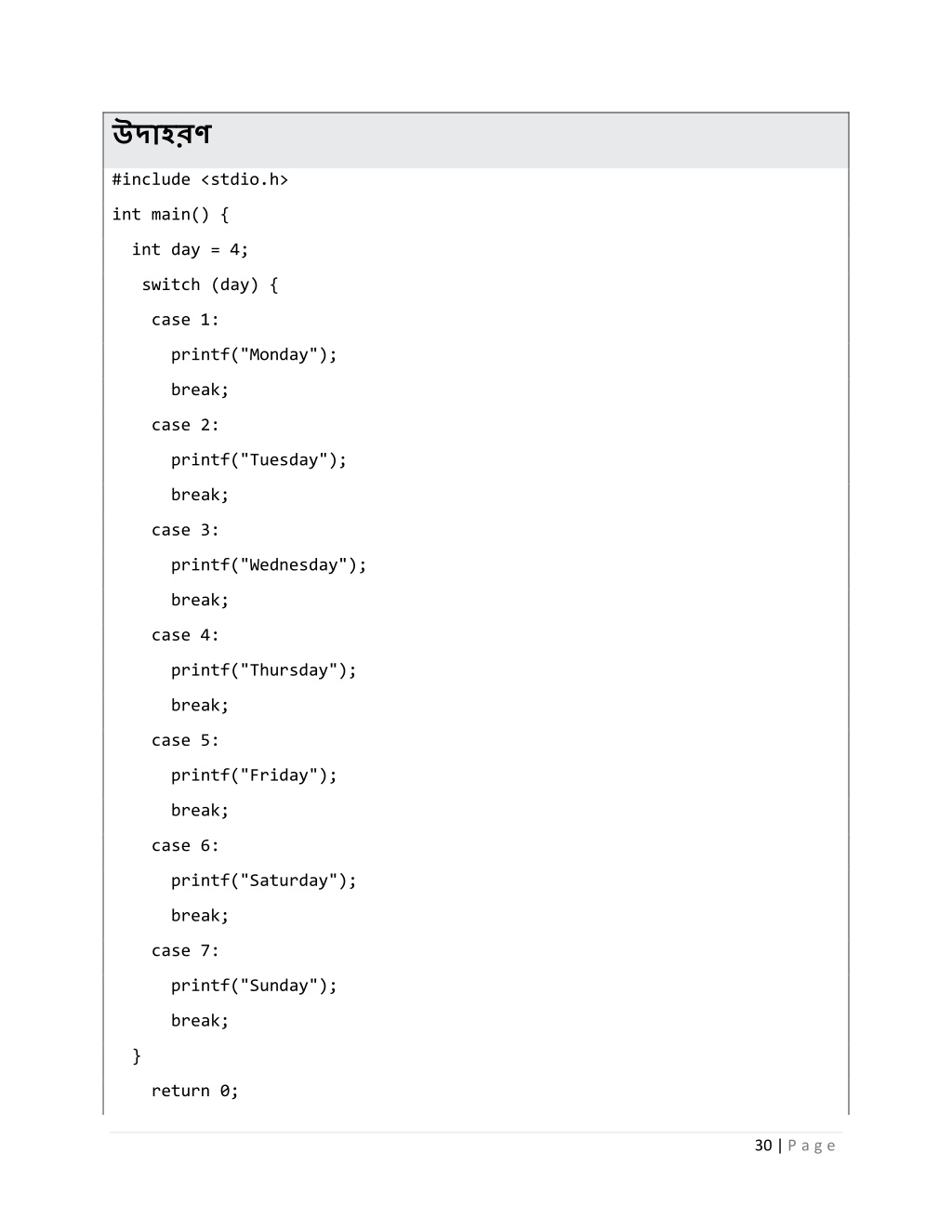Click the Bengali heading উদাহরণ
Viewport: 952px width, 1232px height.
click(x=162, y=135)
